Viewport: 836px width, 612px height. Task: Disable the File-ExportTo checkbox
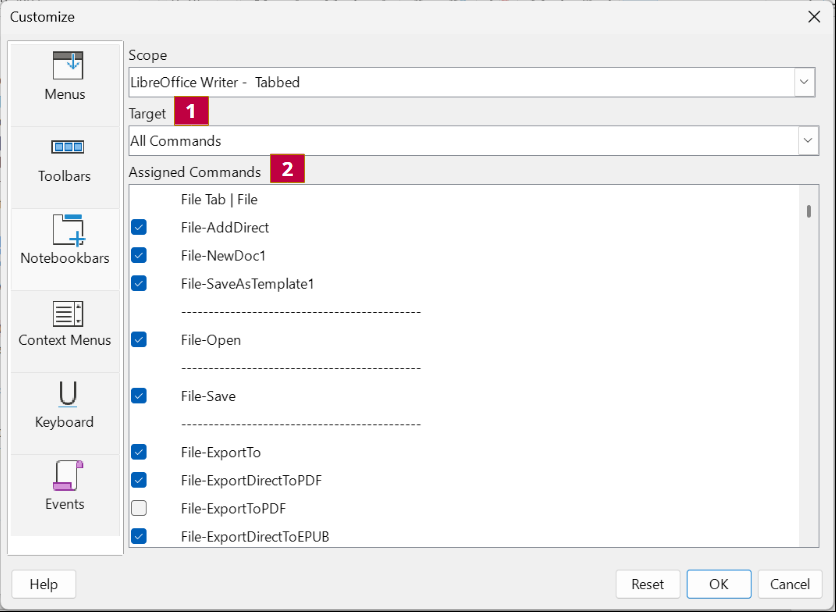pos(139,452)
